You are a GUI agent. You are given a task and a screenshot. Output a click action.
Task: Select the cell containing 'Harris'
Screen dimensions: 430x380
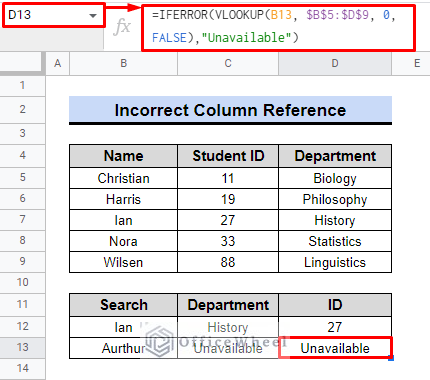point(124,199)
